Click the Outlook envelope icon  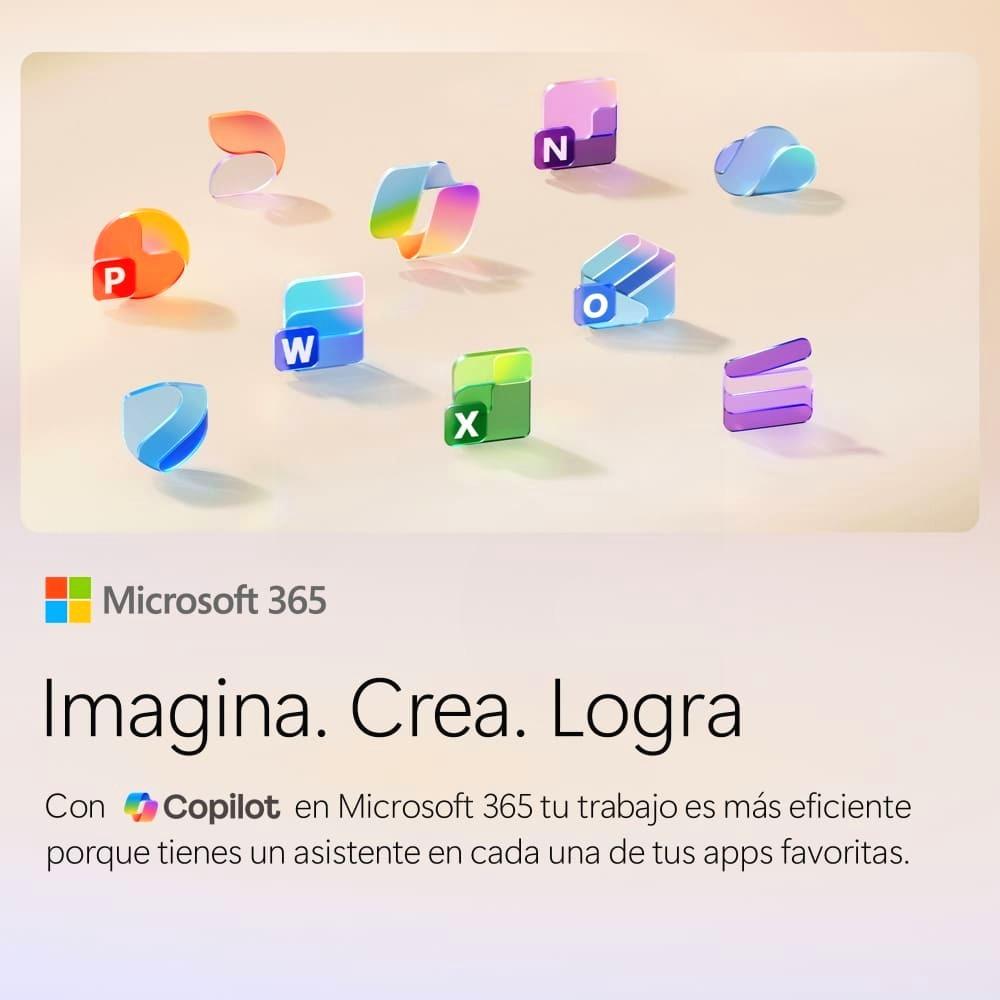(x=625, y=282)
